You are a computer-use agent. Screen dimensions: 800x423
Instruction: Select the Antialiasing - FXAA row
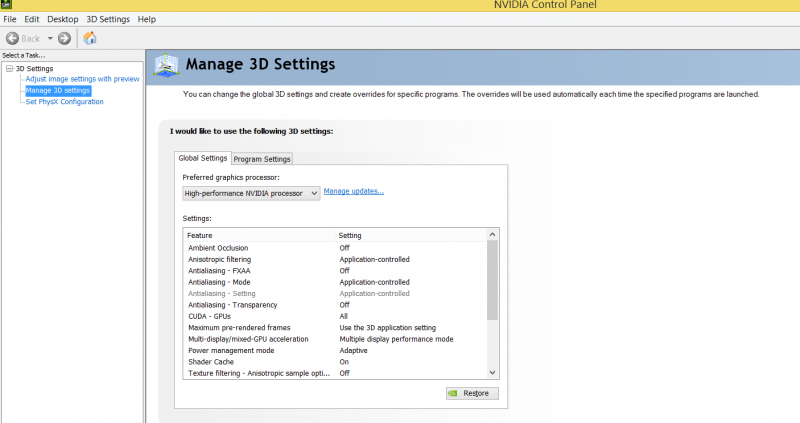click(335, 271)
